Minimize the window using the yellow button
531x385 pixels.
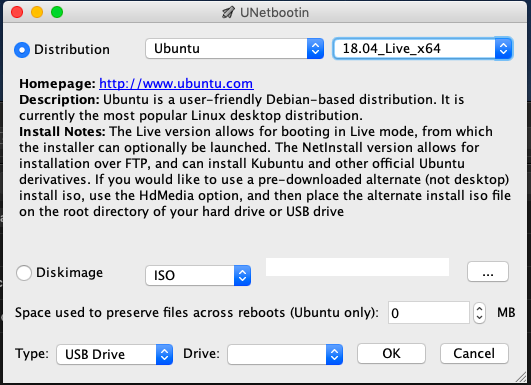click(37, 12)
